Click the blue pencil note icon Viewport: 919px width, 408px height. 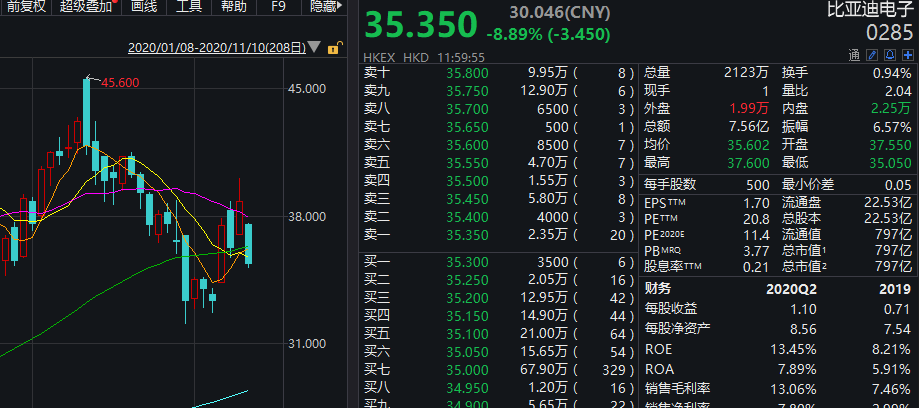(x=872, y=55)
